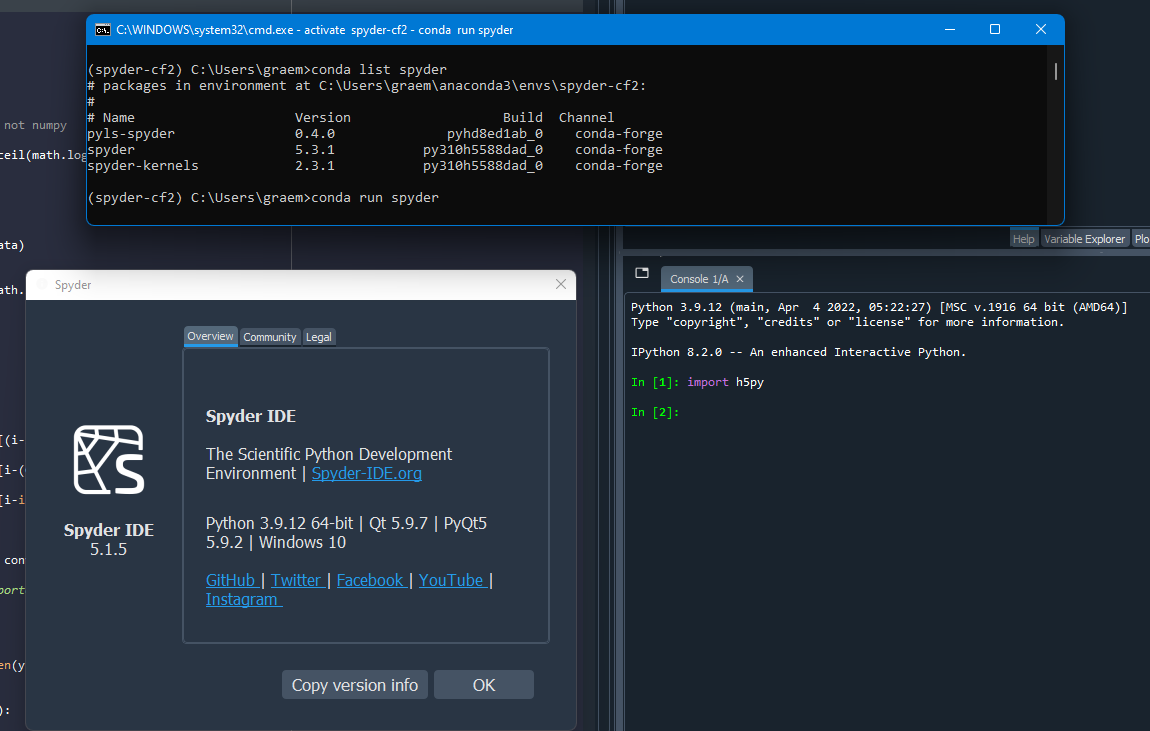This screenshot has width=1150, height=731.
Task: Close the Console 1/A tab
Action: [x=739, y=279]
